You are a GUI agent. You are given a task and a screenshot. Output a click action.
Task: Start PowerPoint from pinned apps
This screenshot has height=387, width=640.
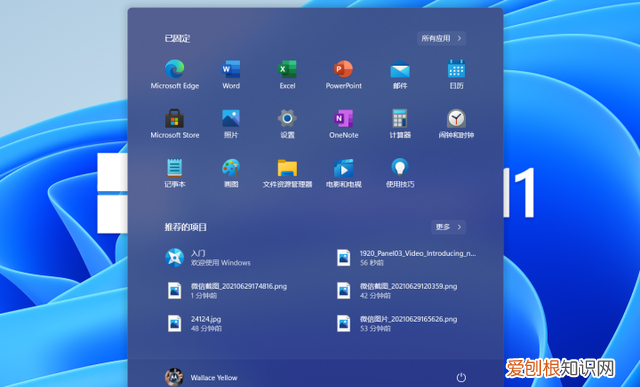click(344, 74)
